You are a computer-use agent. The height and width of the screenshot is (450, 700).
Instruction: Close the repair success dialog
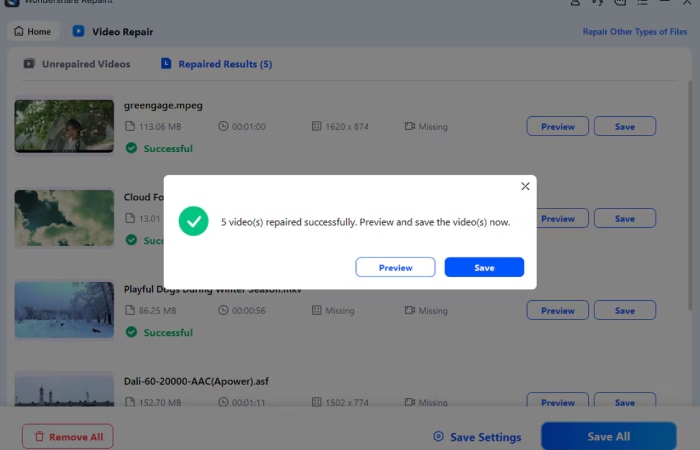(x=525, y=186)
